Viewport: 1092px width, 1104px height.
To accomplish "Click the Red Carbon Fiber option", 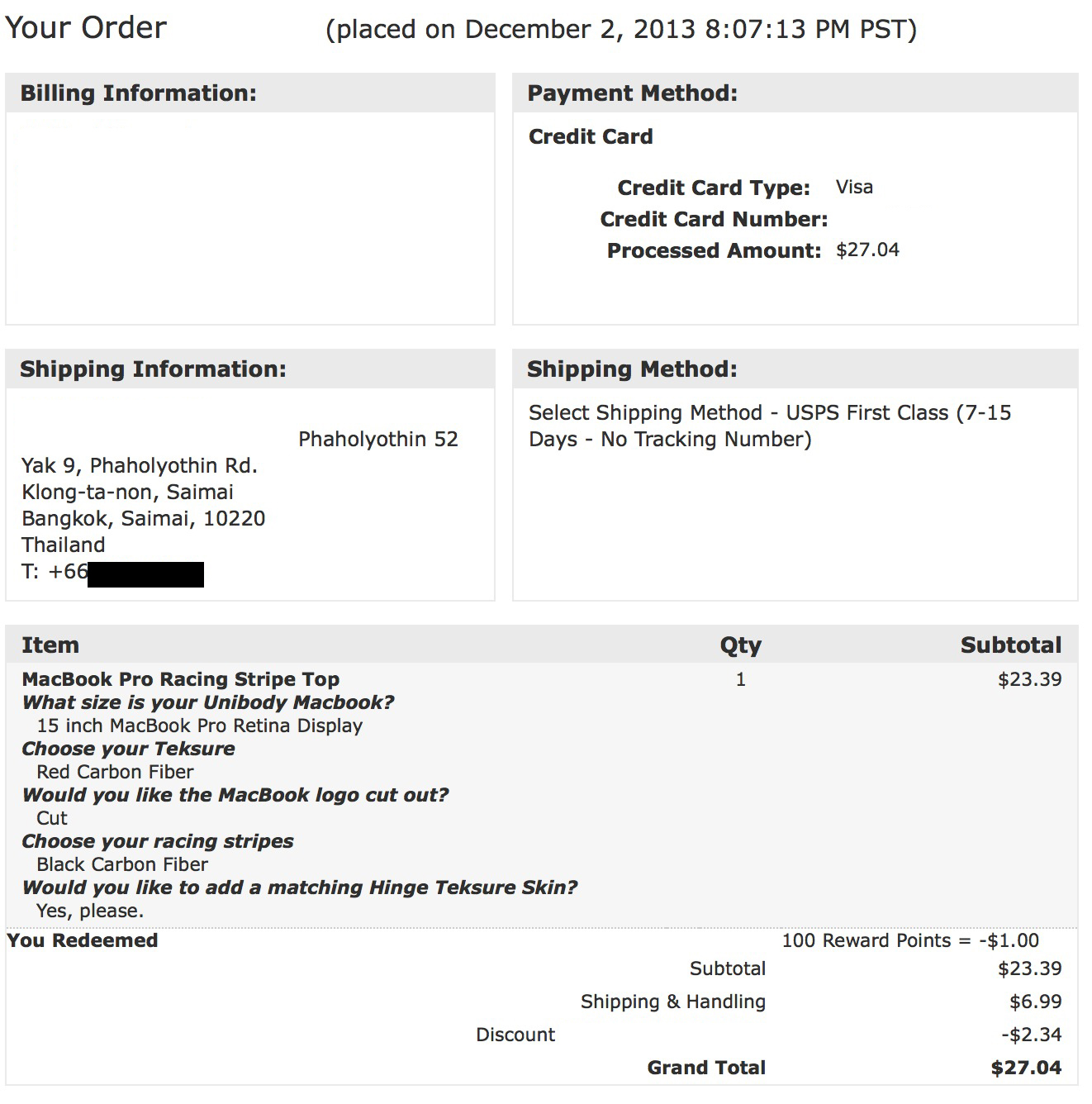I will 116,772.
